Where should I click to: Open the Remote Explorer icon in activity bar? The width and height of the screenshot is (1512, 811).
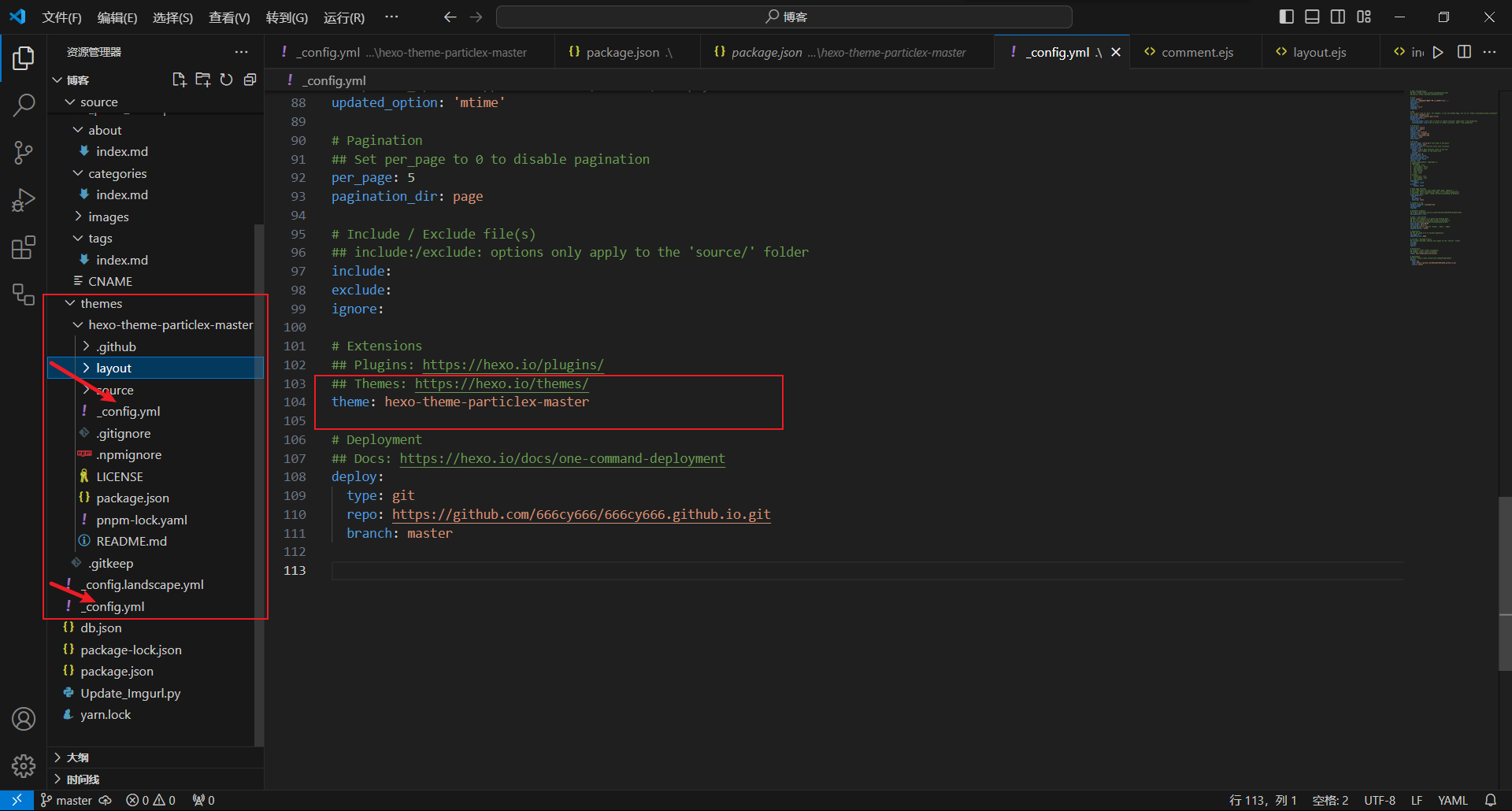pyautogui.click(x=24, y=294)
